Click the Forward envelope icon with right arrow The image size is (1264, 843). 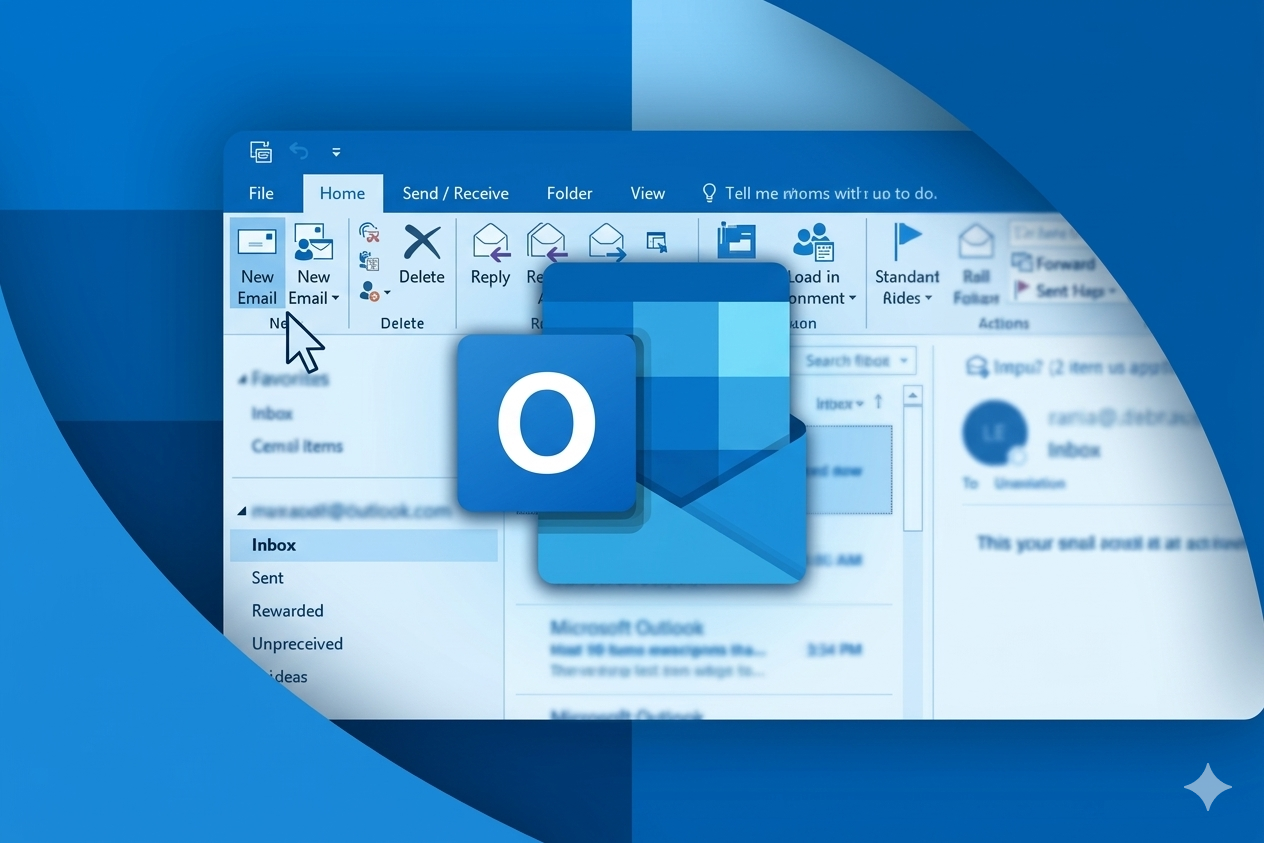[x=606, y=241]
